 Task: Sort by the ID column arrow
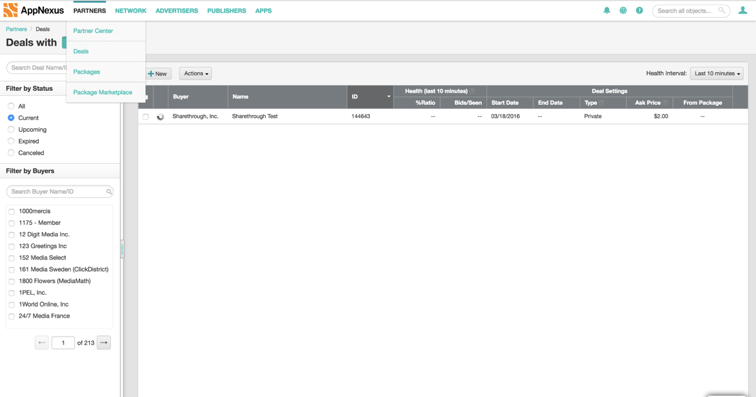(389, 96)
